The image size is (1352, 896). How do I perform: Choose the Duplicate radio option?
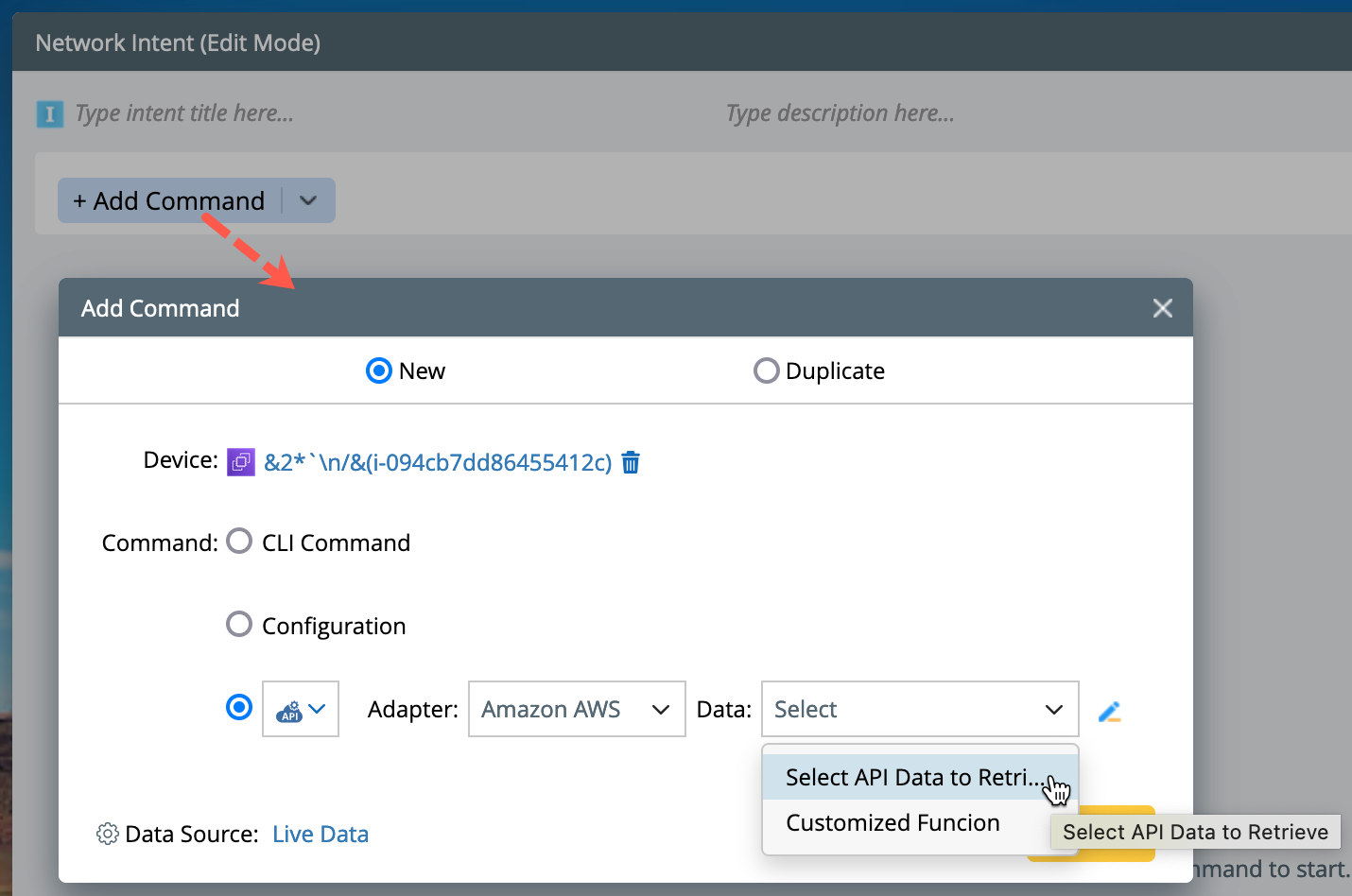click(x=766, y=370)
